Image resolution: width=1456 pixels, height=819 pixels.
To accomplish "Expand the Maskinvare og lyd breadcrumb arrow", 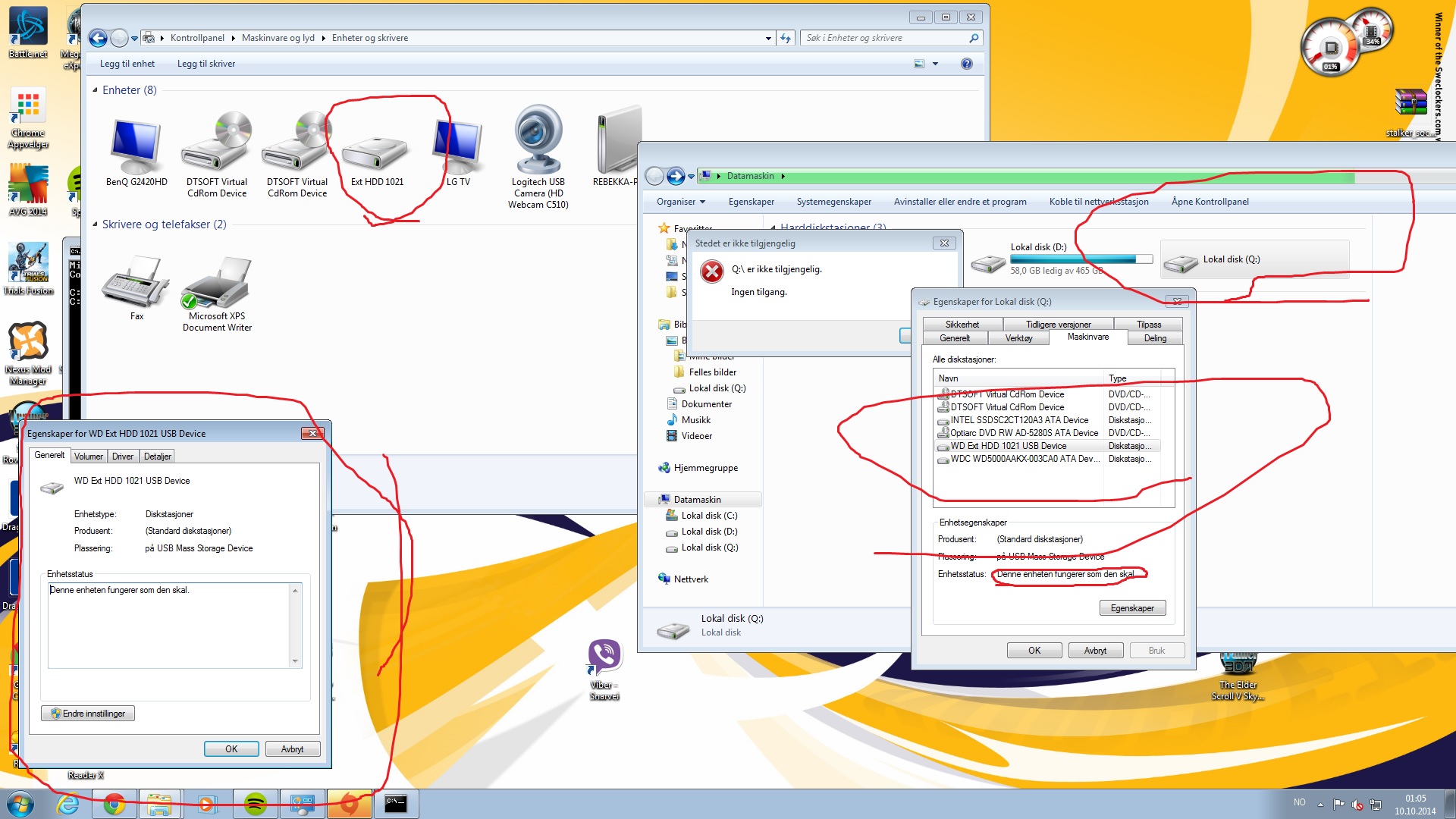I will (323, 38).
